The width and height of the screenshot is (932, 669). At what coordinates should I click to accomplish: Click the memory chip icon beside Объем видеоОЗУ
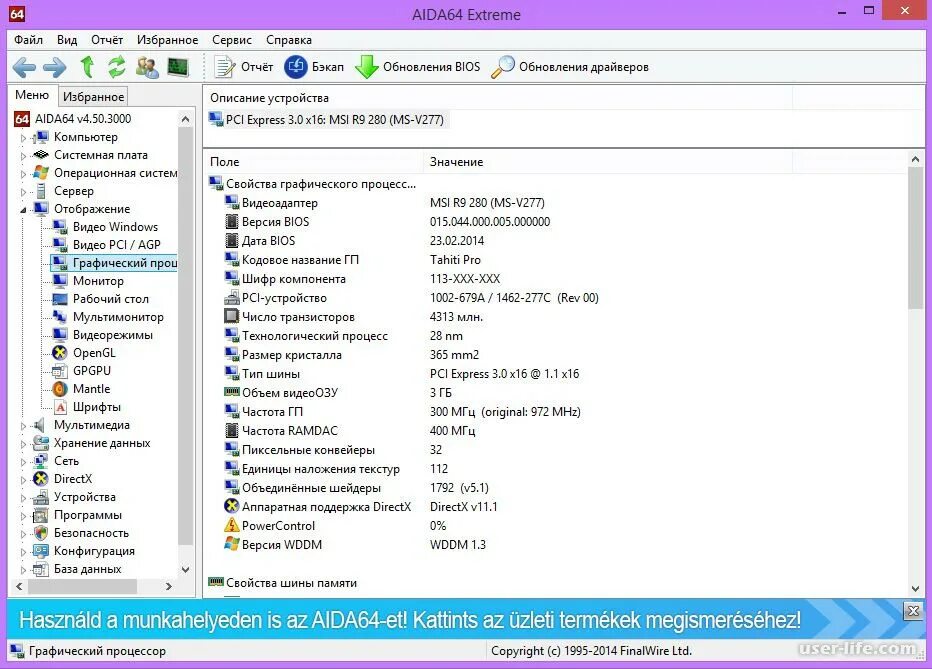231,392
